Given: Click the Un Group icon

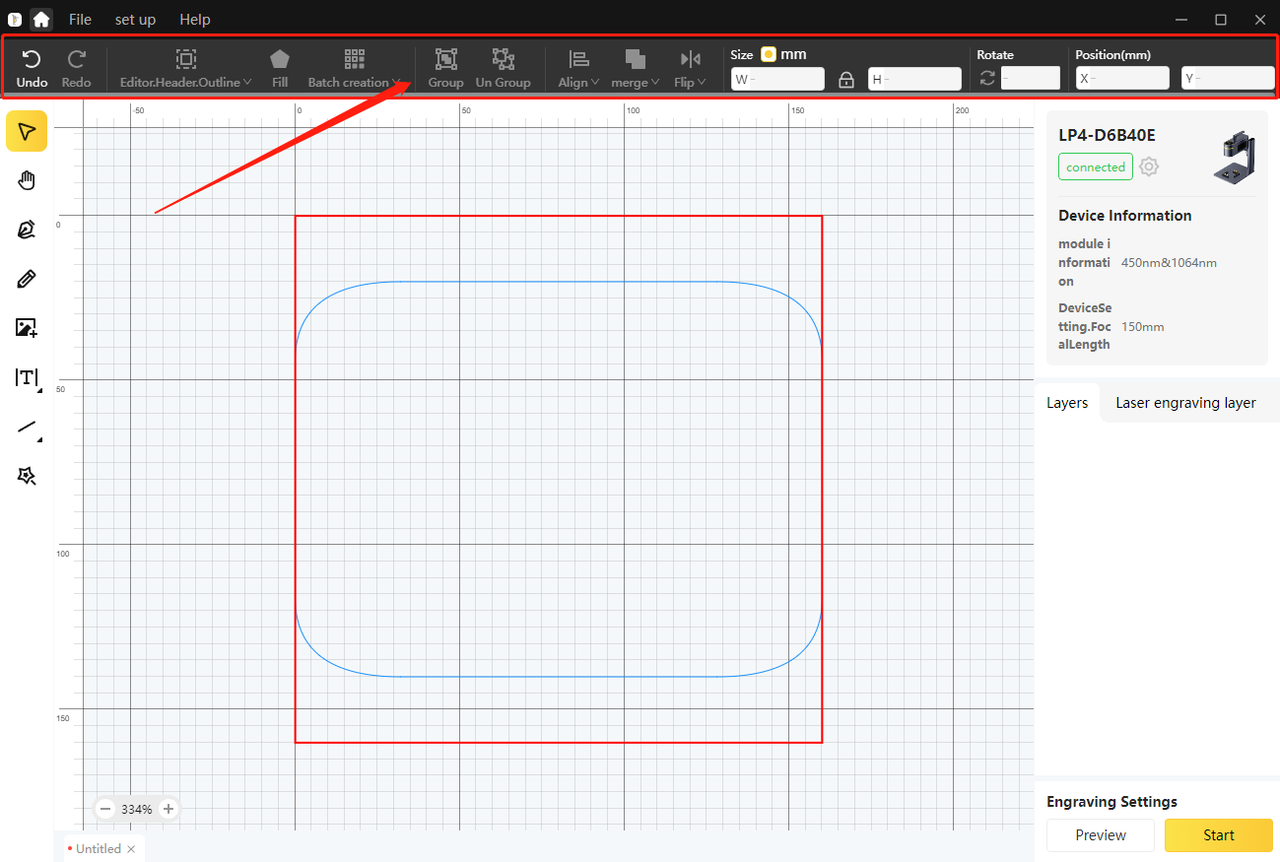Looking at the screenshot, I should (x=503, y=59).
